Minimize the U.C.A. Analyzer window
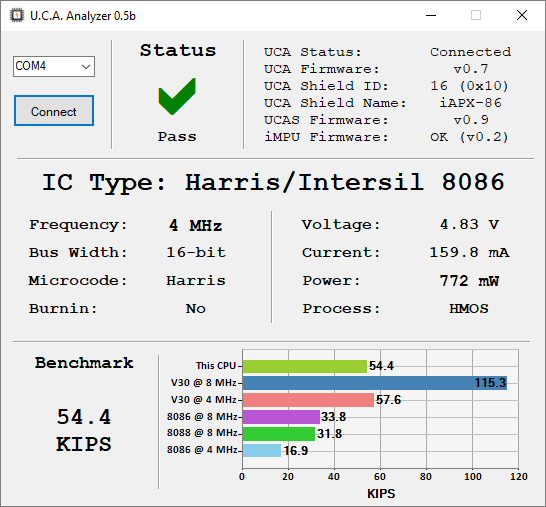 (431, 15)
